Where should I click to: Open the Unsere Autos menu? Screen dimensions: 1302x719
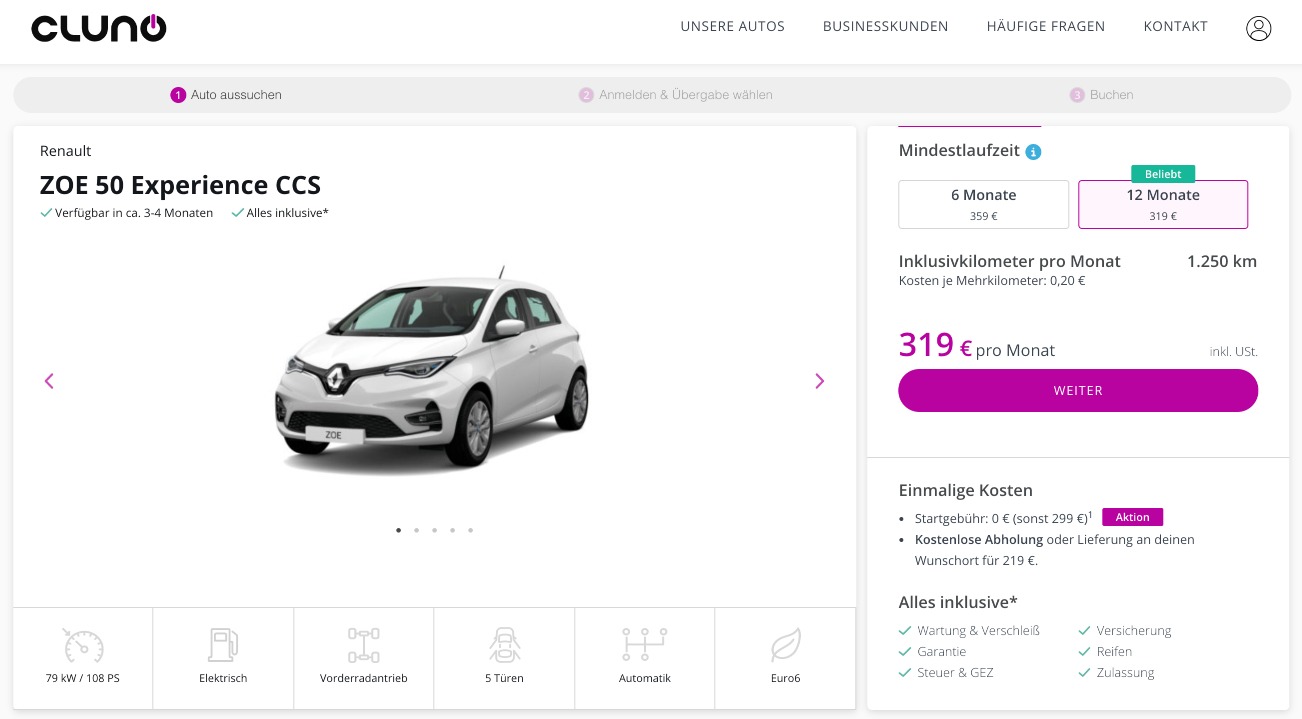point(733,27)
